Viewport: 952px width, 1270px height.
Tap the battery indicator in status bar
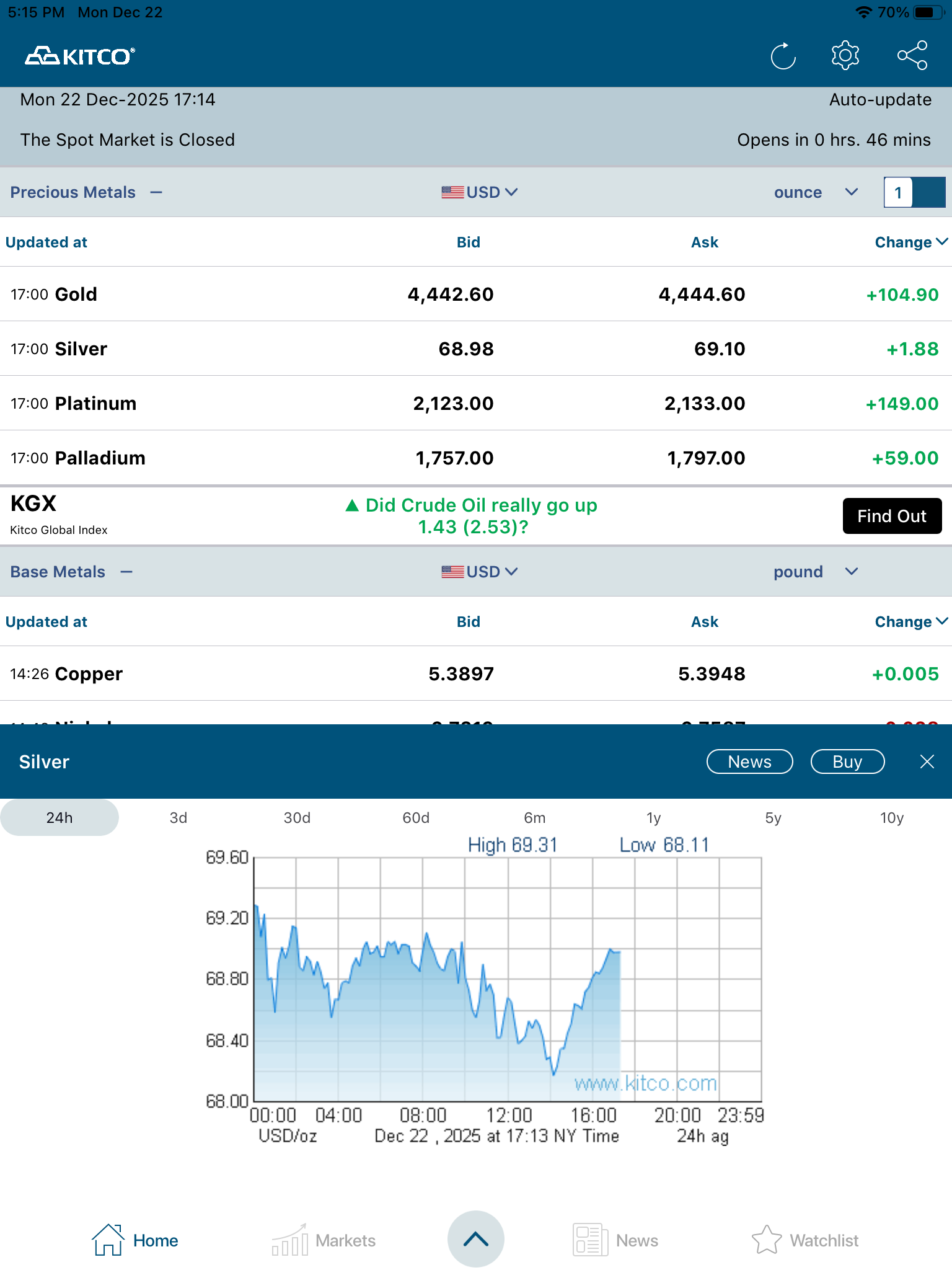[928, 12]
